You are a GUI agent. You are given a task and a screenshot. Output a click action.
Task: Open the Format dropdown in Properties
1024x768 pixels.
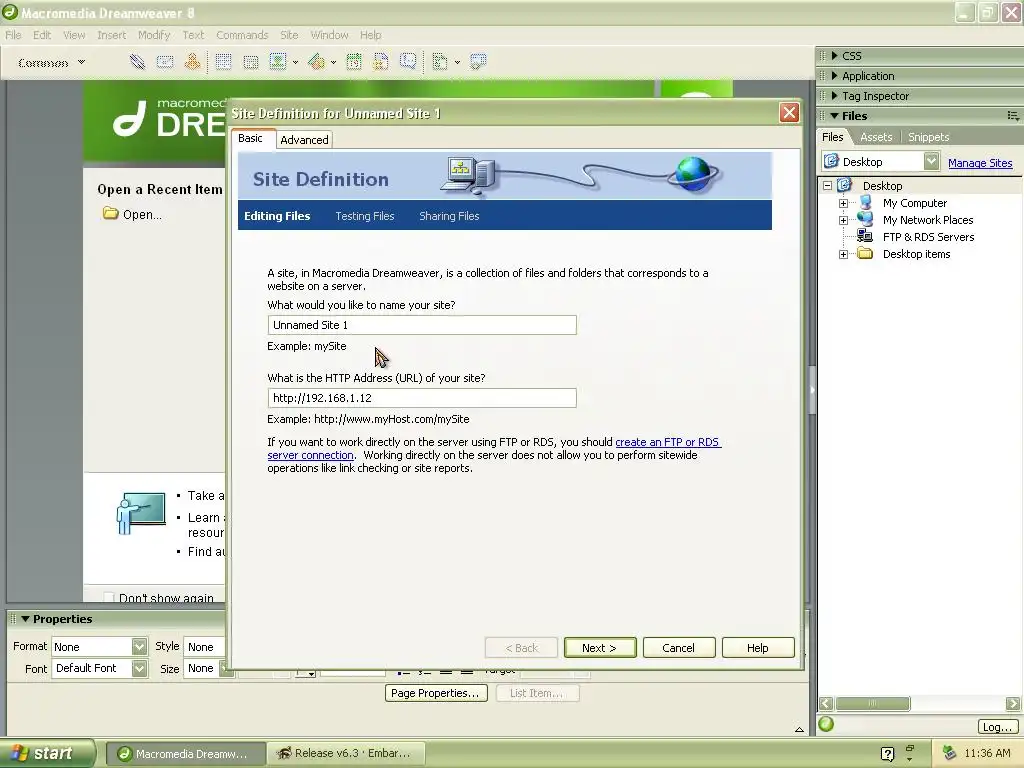[x=139, y=647]
